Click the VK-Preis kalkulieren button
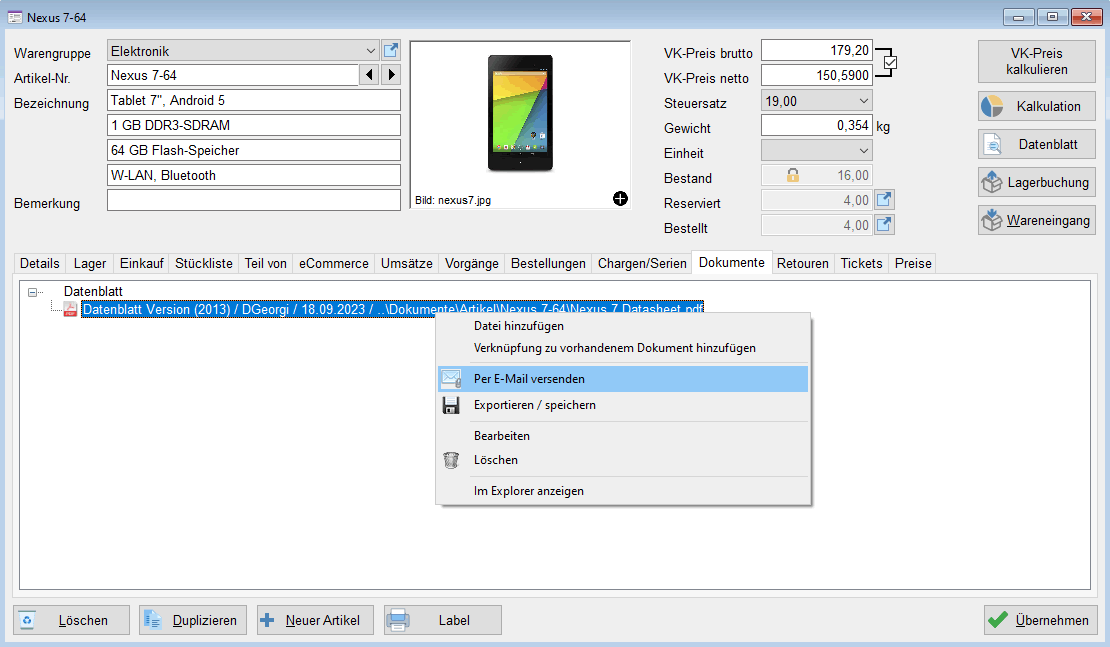Screen dimensions: 1110x647 tap(1037, 62)
